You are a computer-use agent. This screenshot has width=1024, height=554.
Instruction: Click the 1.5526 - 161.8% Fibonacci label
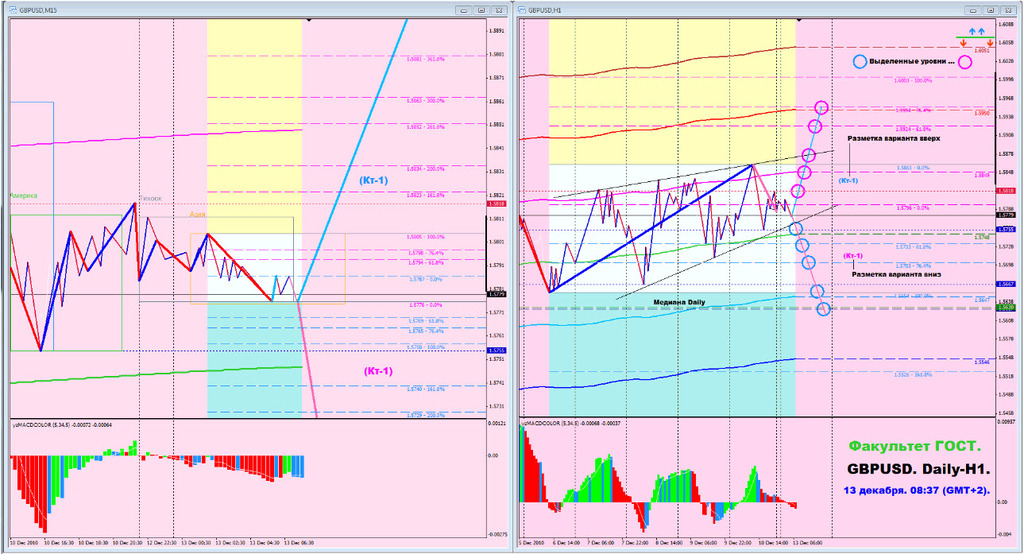point(913,375)
